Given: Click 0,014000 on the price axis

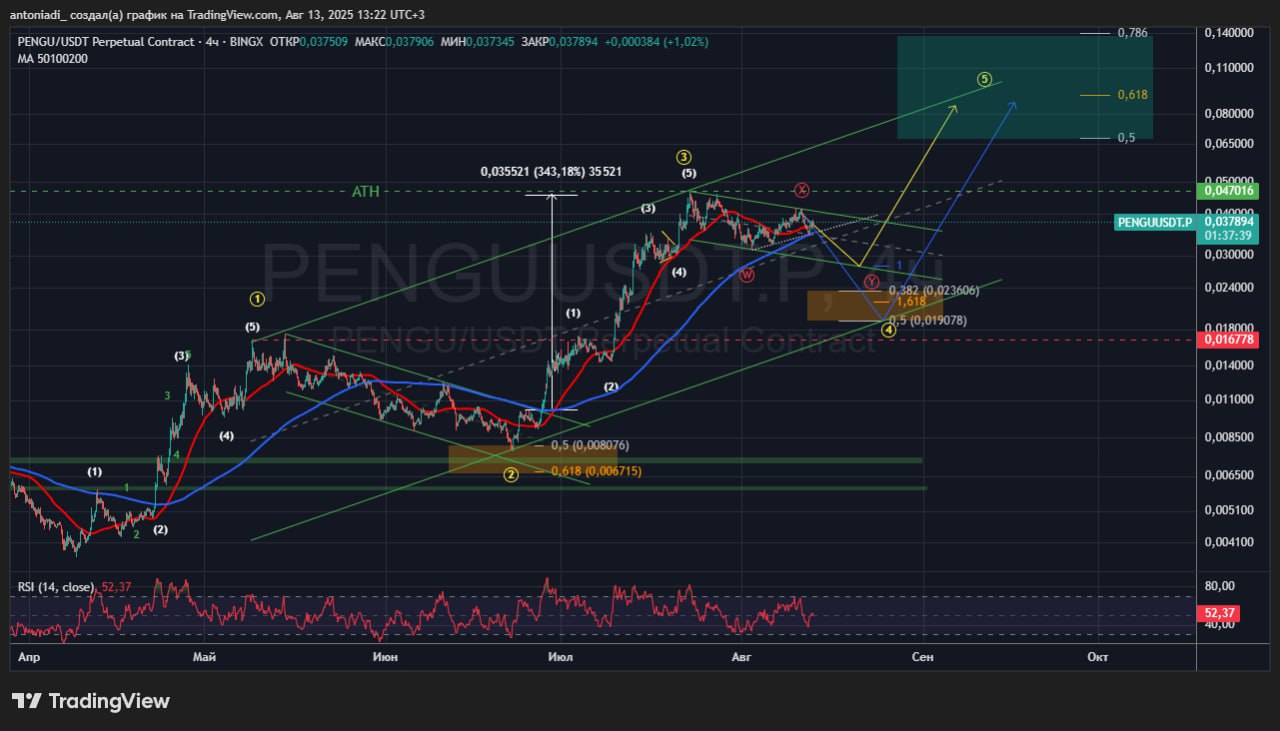Looking at the screenshot, I should click(x=1229, y=366).
